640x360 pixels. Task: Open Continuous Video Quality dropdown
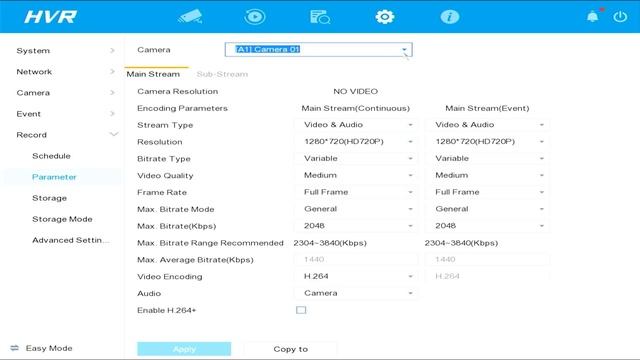tap(356, 175)
